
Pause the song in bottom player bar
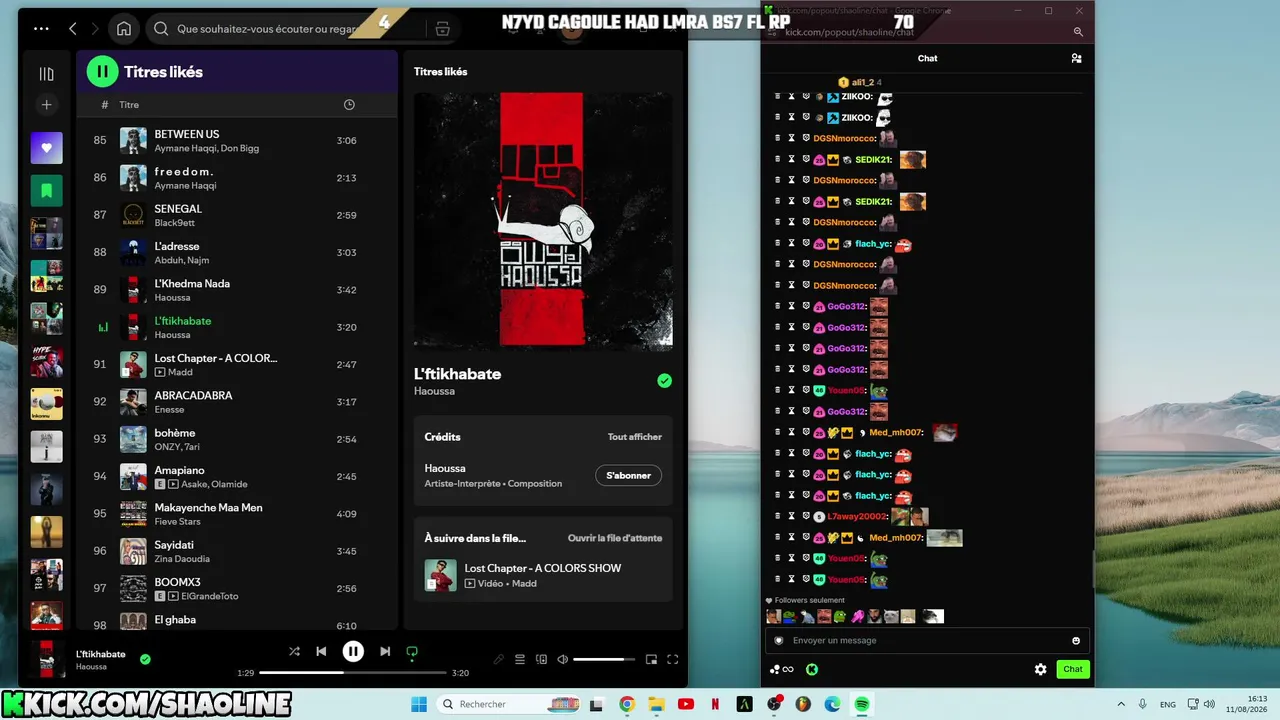pyautogui.click(x=353, y=651)
